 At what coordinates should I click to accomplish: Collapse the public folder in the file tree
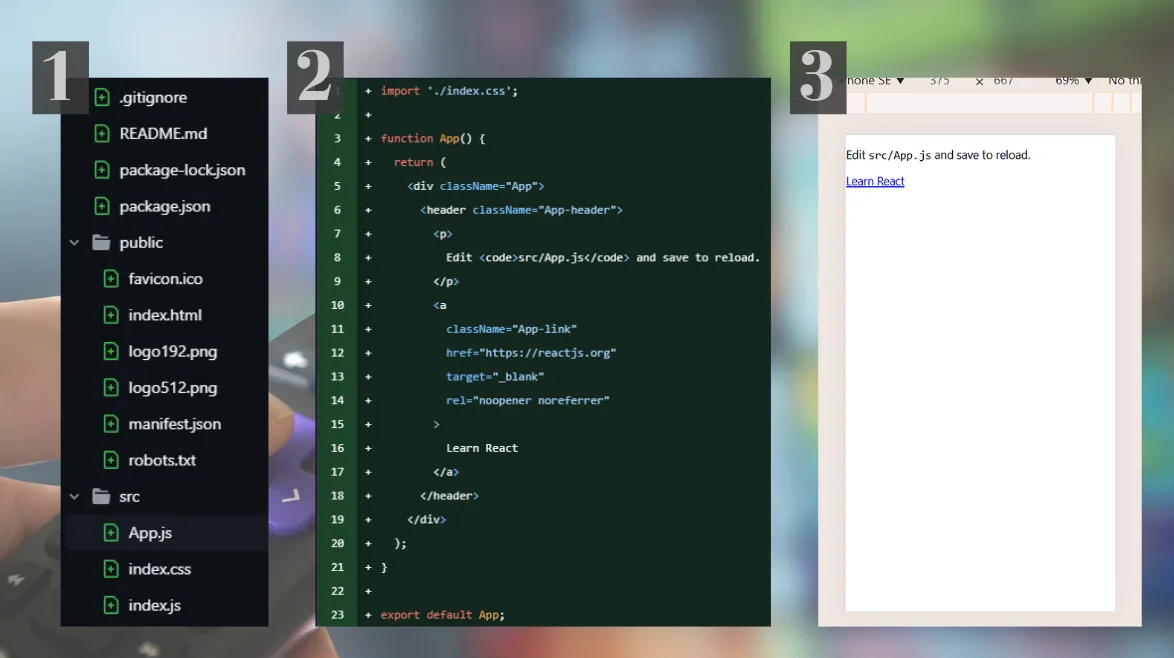point(74,242)
